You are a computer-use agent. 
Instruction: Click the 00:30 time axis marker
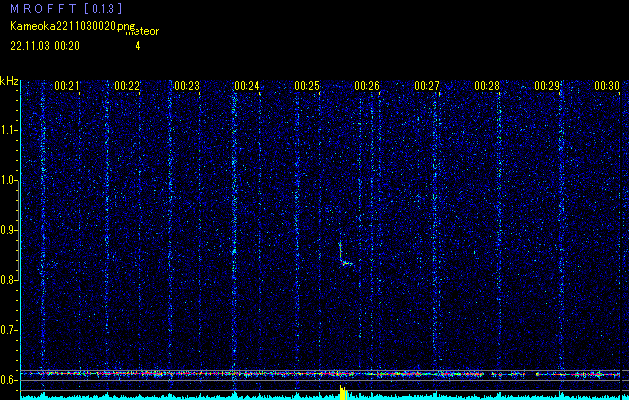tap(607, 85)
